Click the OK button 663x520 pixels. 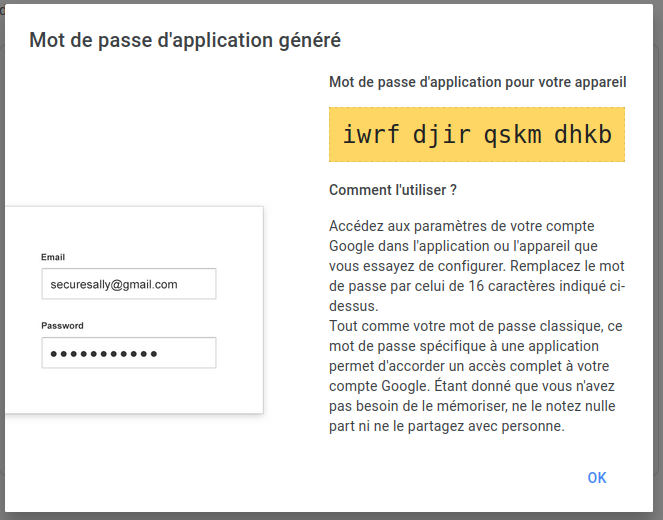pos(597,478)
